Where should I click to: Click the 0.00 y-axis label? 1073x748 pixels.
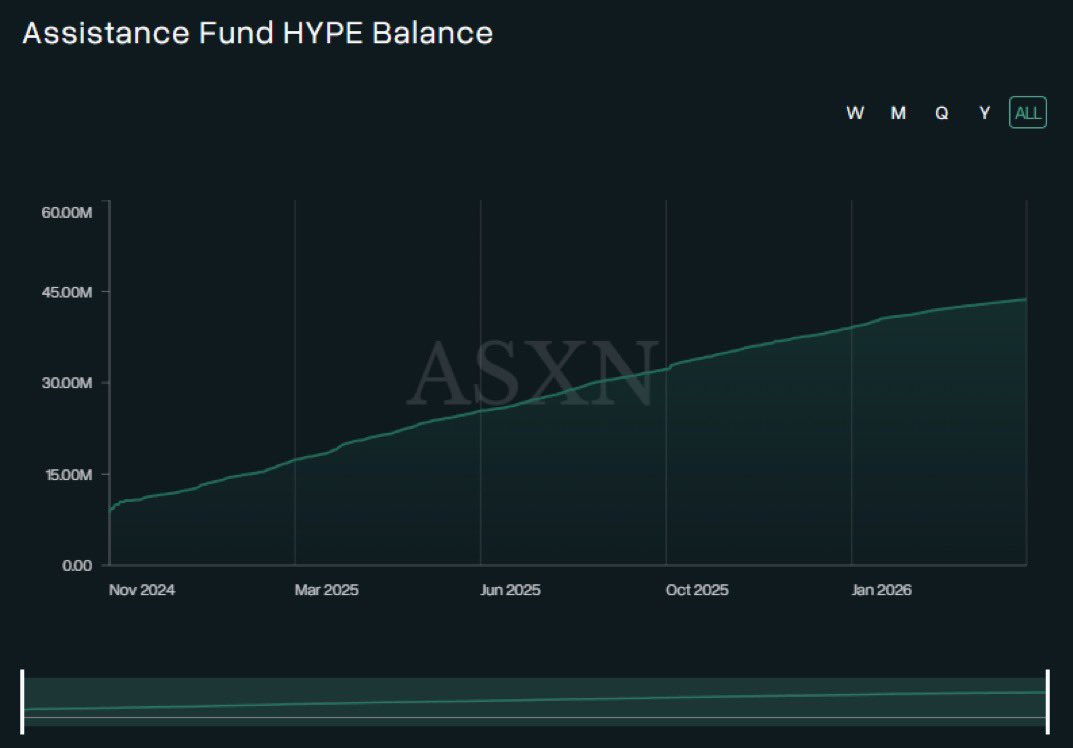[77, 565]
